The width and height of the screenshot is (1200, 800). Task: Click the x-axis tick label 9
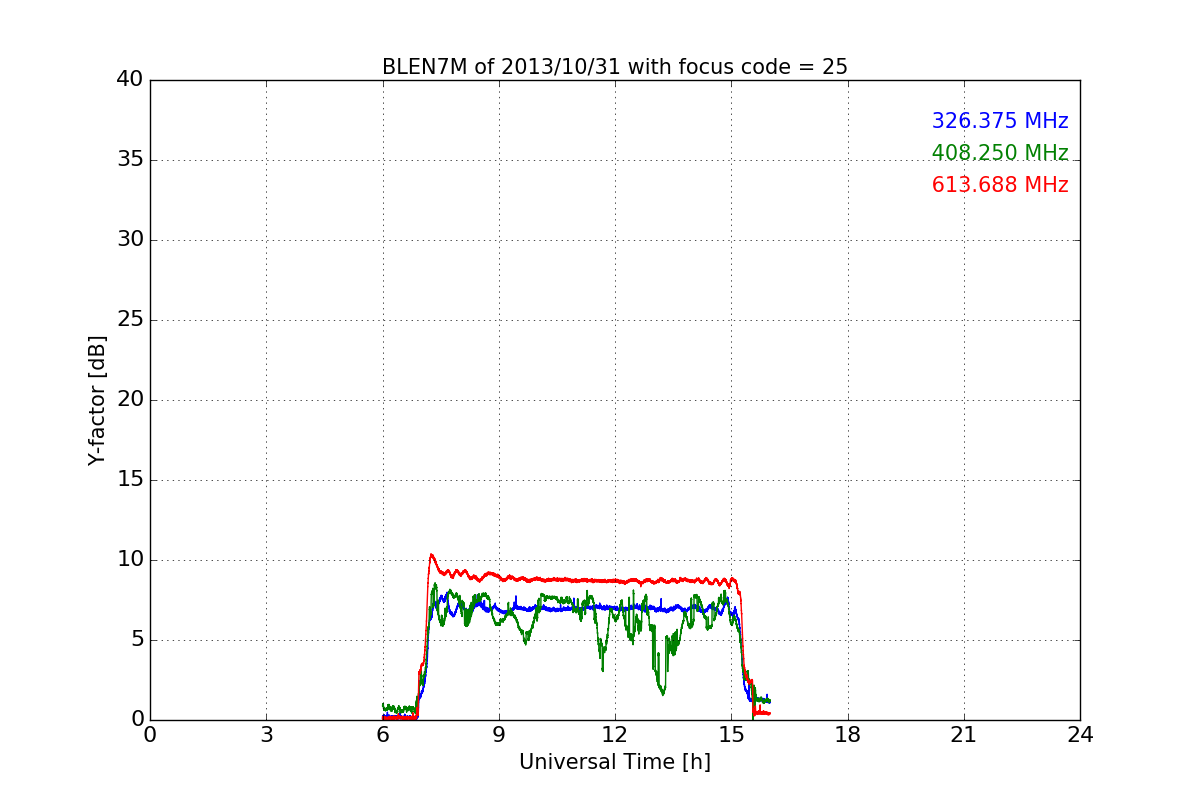point(498,735)
